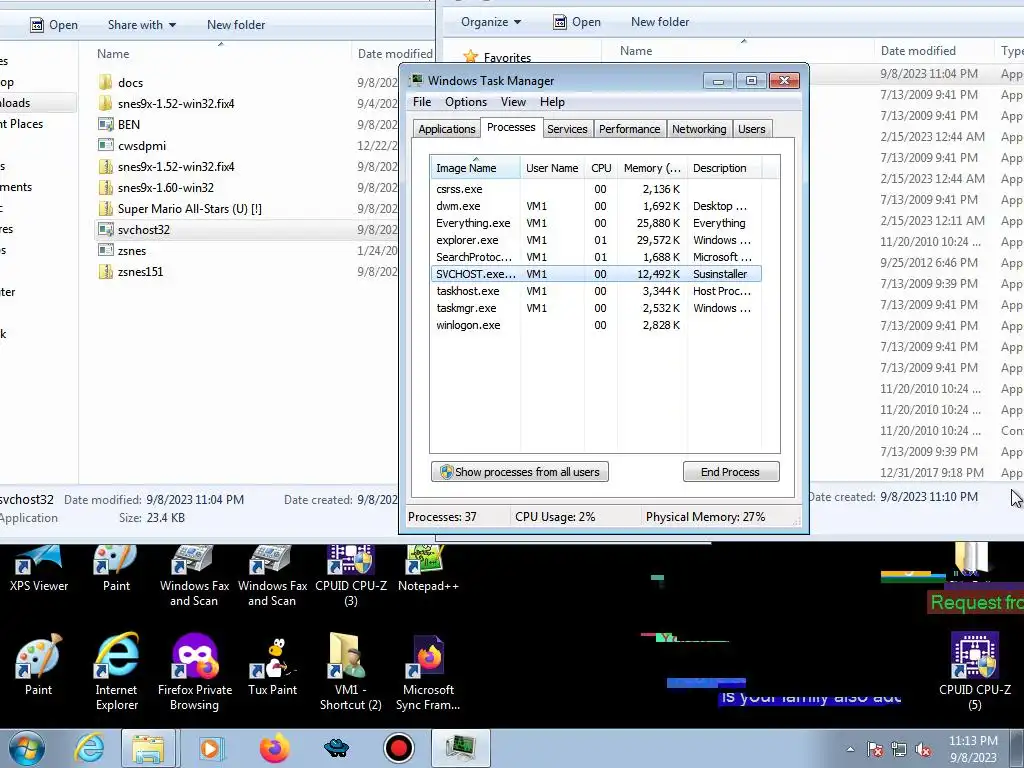Open VM1 - Shortcut (2) desktop icon
This screenshot has height=768, width=1024.
351,671
